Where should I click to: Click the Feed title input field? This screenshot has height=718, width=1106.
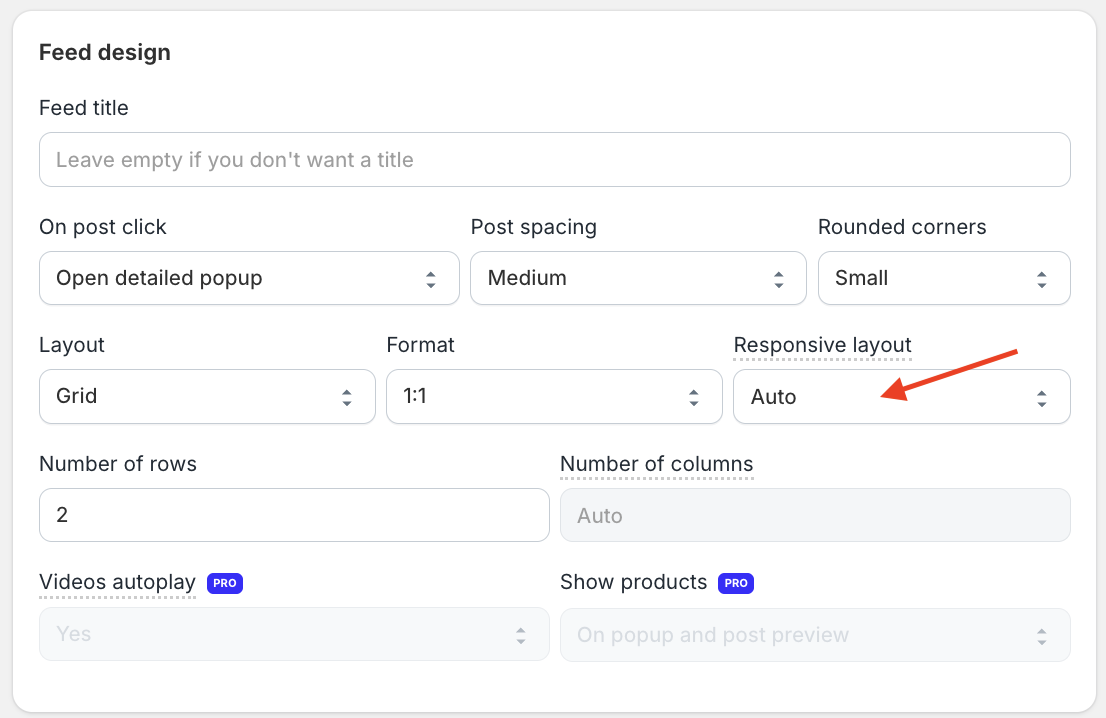(554, 160)
